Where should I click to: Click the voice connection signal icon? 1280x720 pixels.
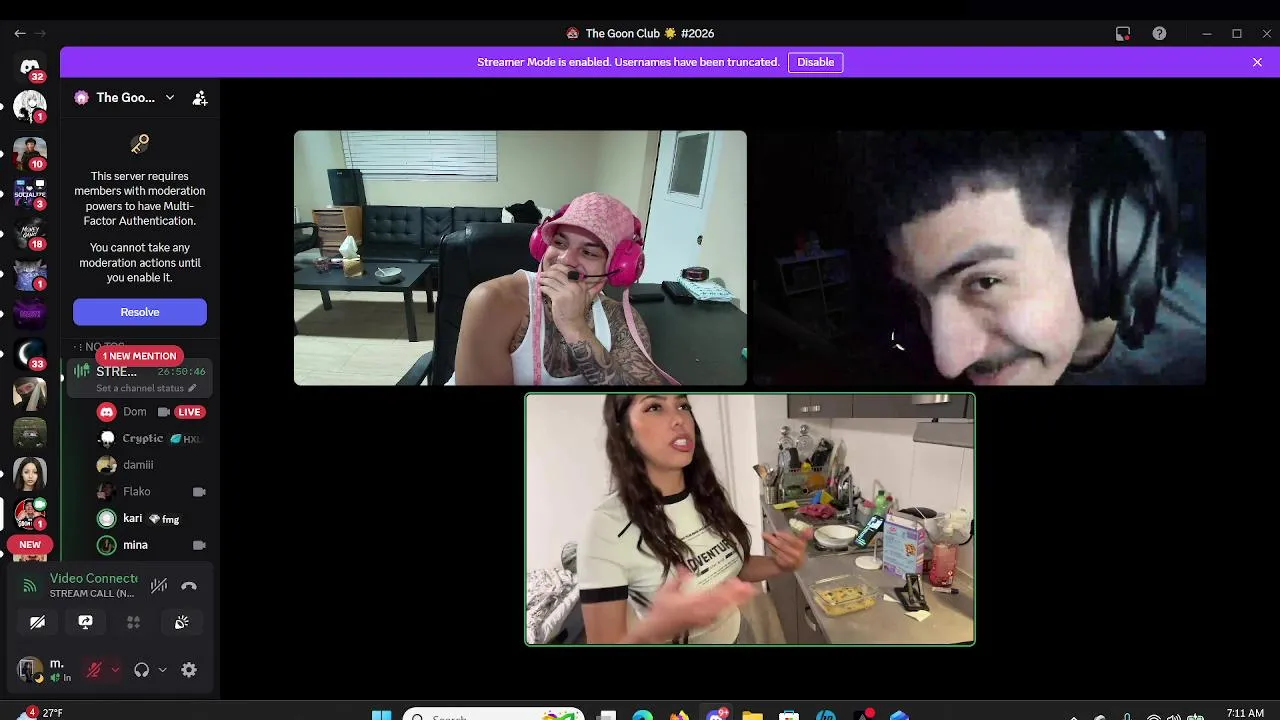(x=30, y=586)
